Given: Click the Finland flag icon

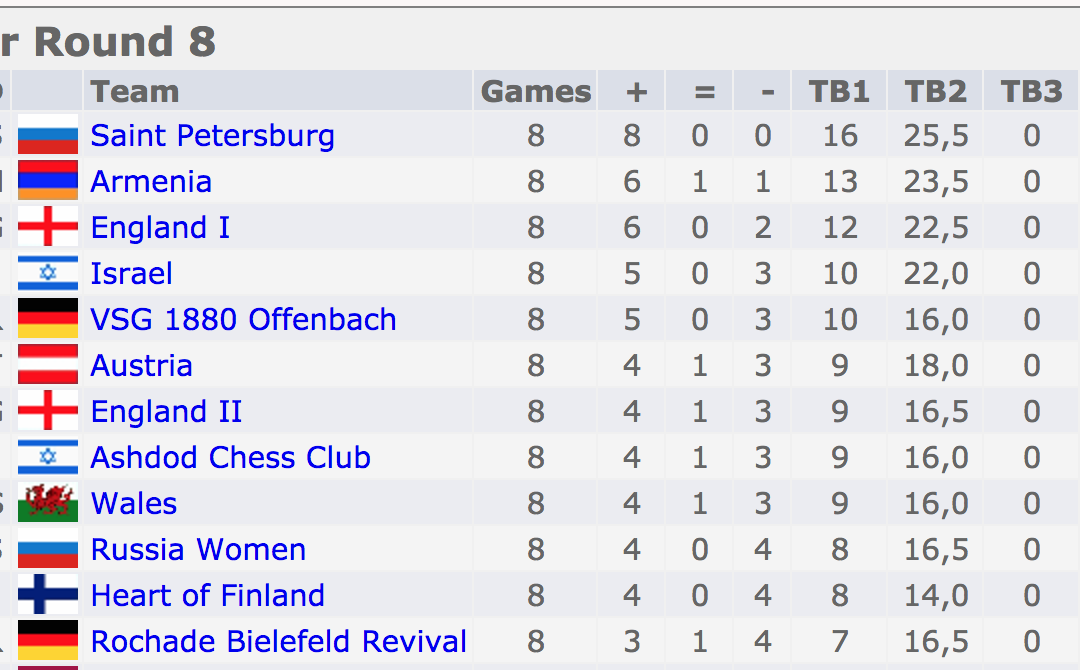Looking at the screenshot, I should [48, 594].
